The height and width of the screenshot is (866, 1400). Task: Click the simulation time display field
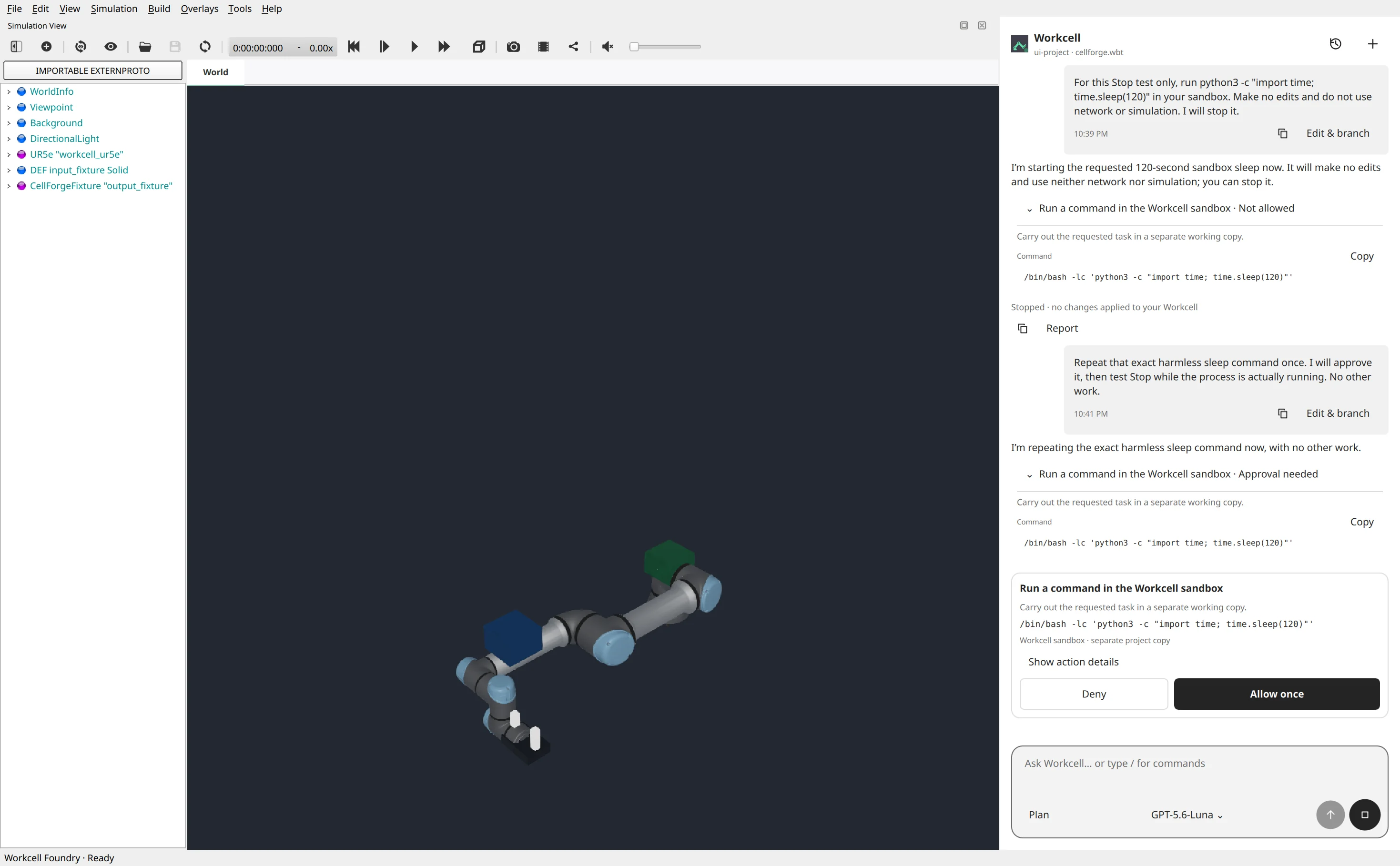[x=283, y=48]
